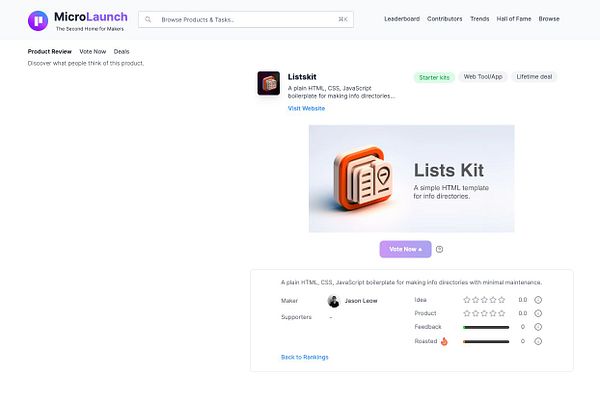The image size is (600, 406).
Task: Click the Roasted progress bar
Action: 486,342
